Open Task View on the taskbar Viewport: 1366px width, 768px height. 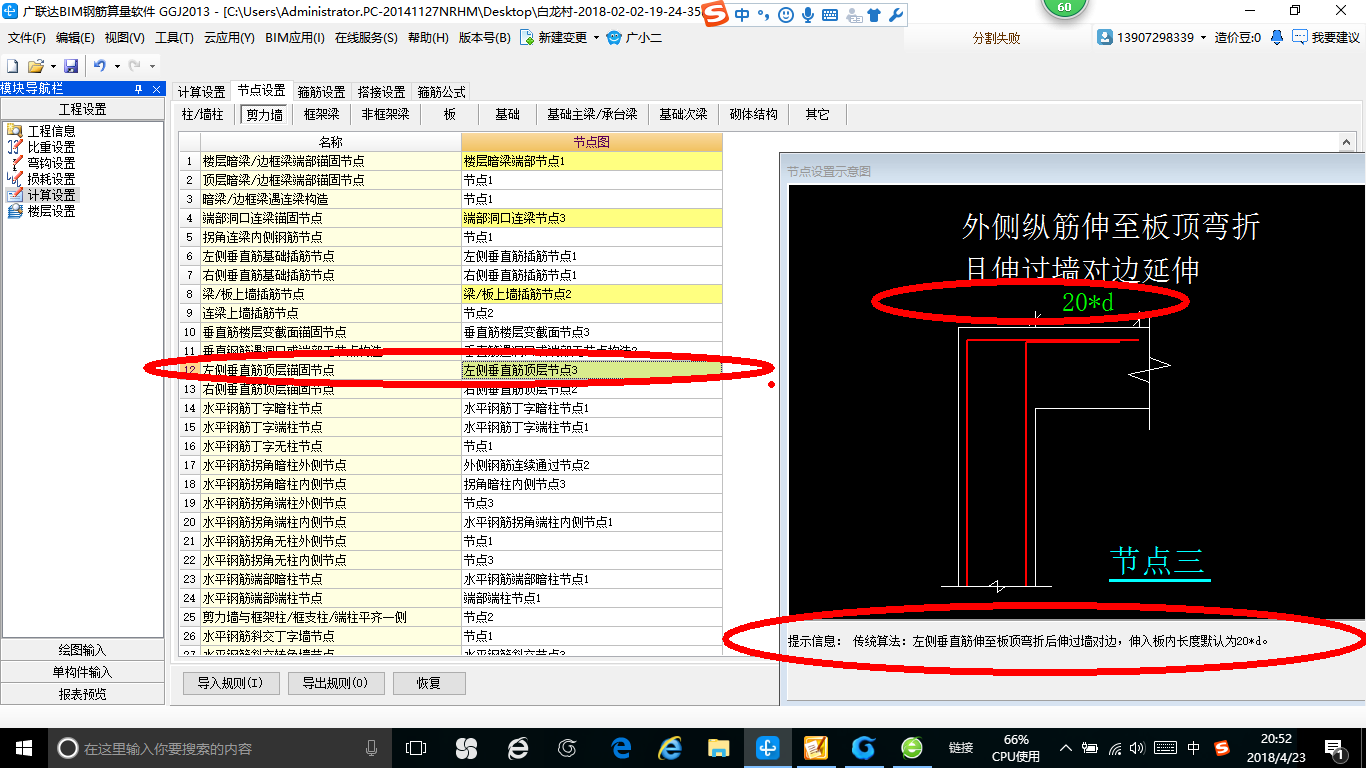coord(416,748)
